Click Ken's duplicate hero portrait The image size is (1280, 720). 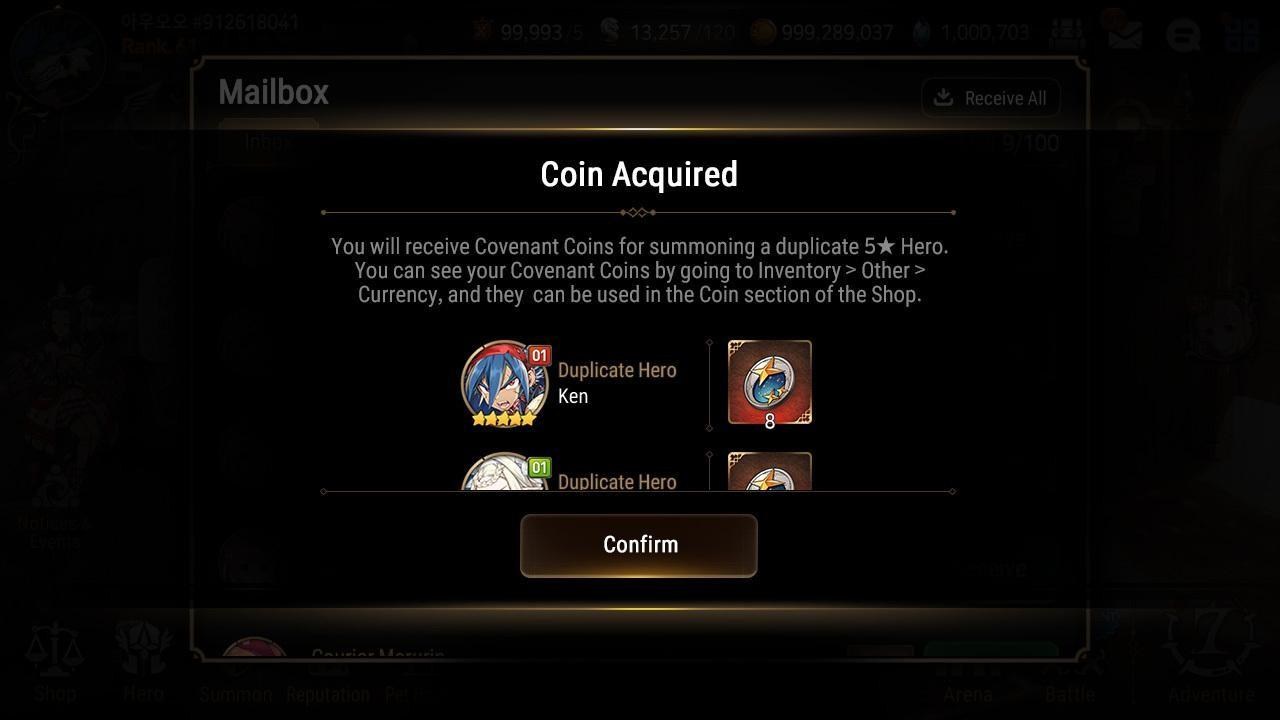point(505,384)
